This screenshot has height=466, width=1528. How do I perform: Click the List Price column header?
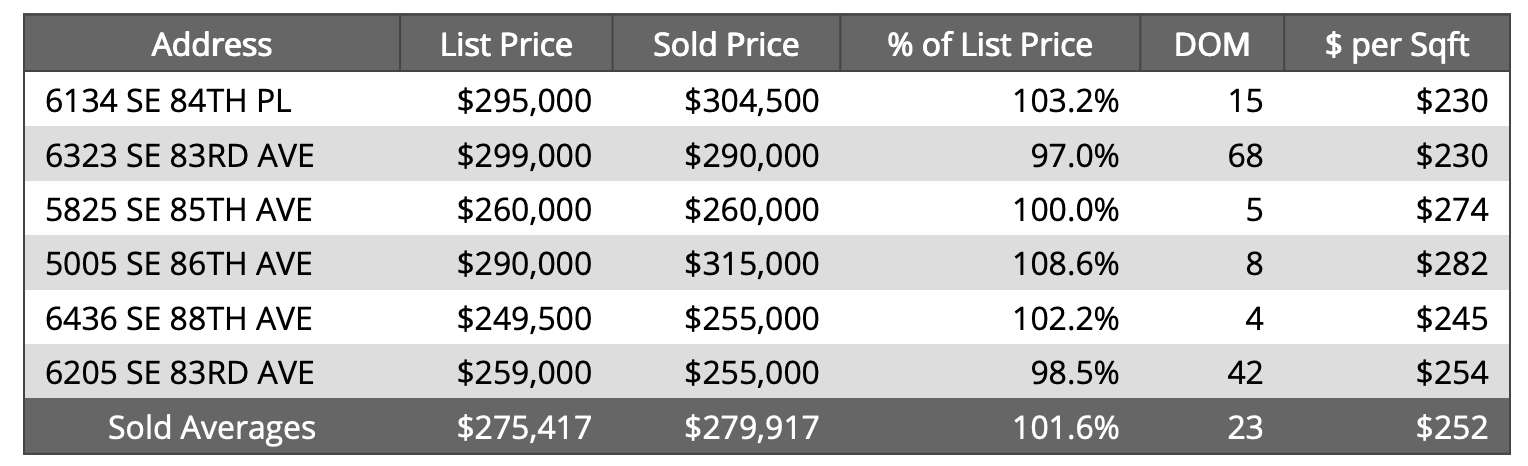tap(506, 45)
